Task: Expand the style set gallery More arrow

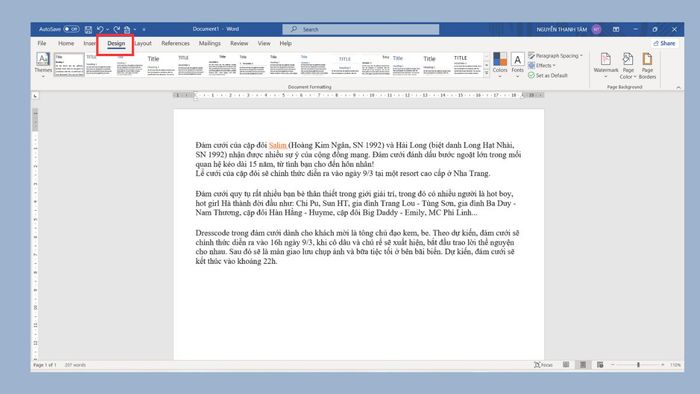Action: click(487, 74)
